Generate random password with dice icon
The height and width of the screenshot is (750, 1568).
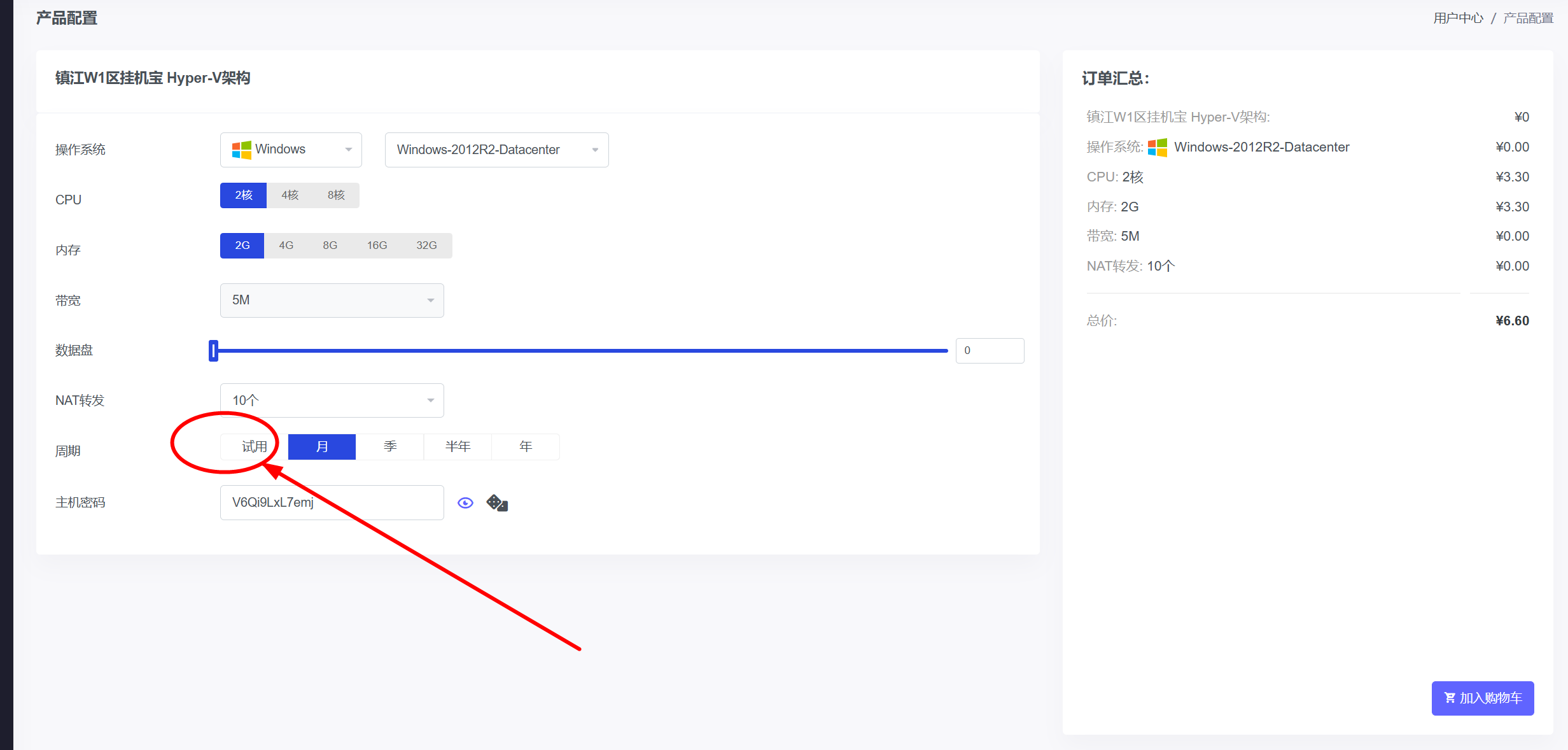coord(497,503)
